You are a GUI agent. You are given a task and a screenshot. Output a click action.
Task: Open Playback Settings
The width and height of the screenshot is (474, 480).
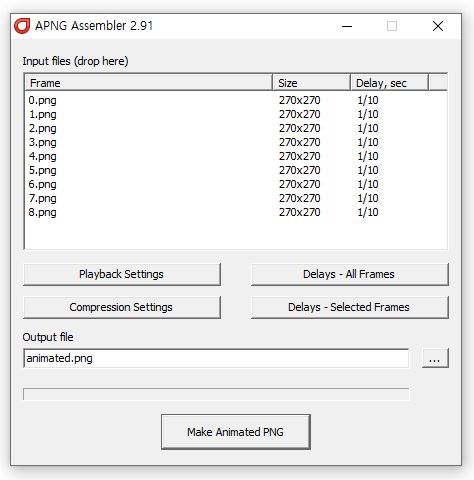[122, 274]
